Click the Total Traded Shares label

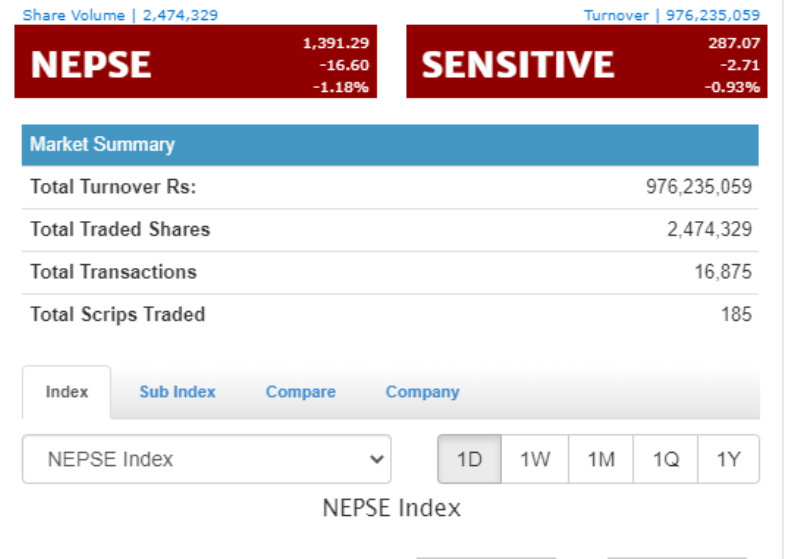pyautogui.click(x=120, y=230)
